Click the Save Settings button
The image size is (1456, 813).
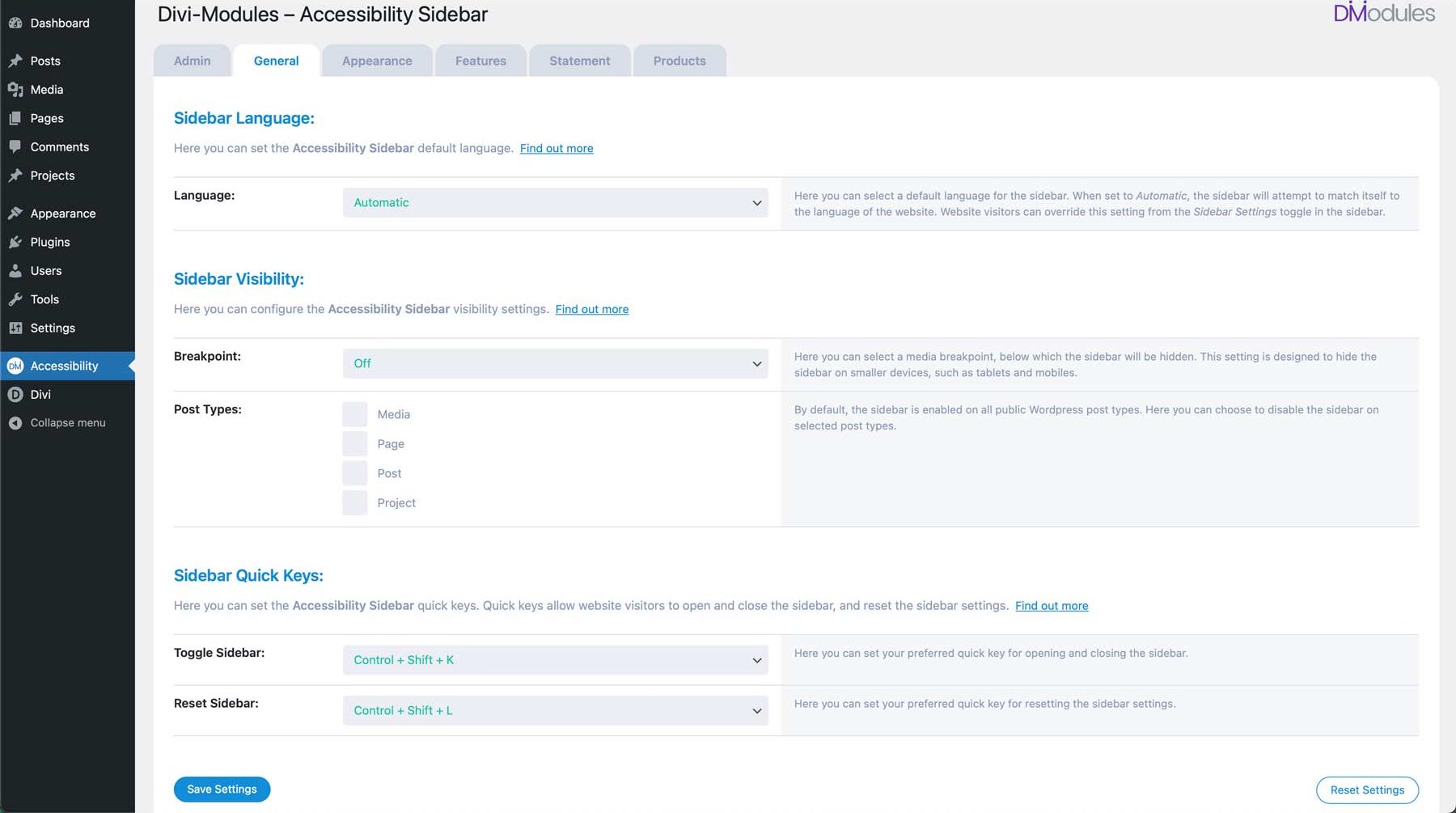[222, 789]
